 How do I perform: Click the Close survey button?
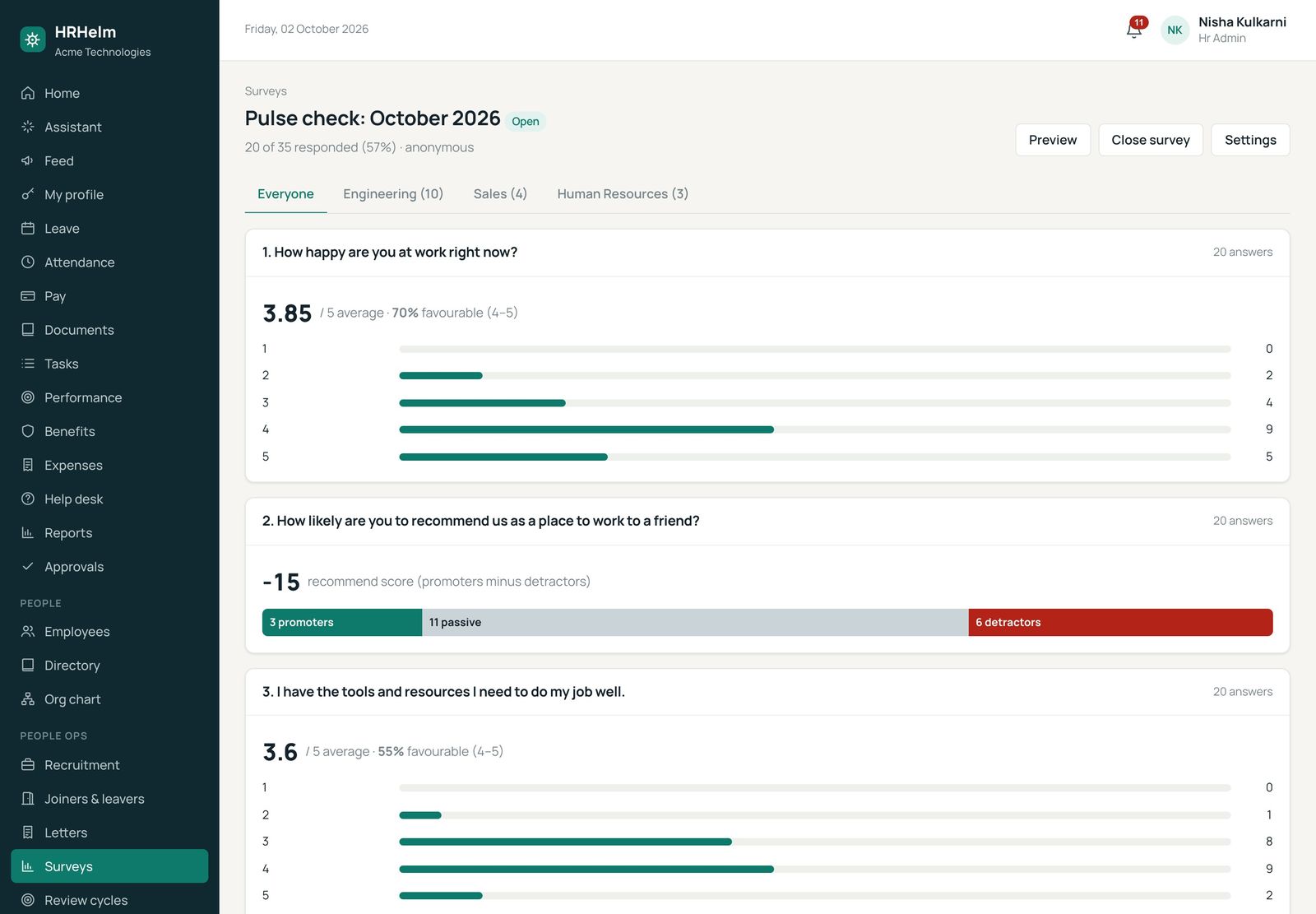coord(1151,140)
